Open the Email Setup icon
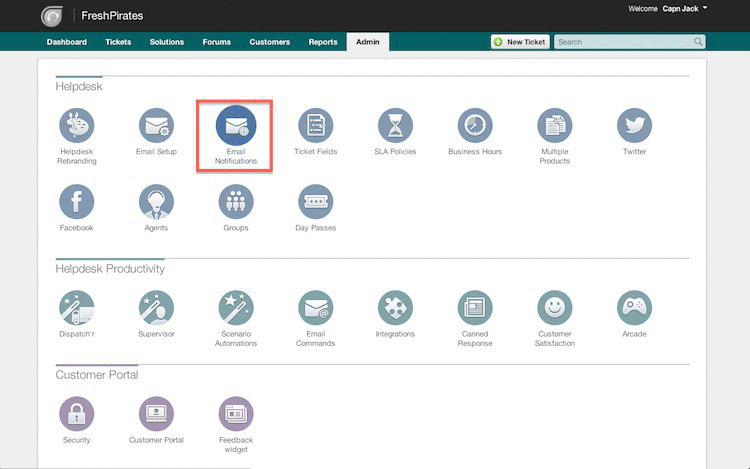This screenshot has height=469, width=750. click(x=156, y=126)
